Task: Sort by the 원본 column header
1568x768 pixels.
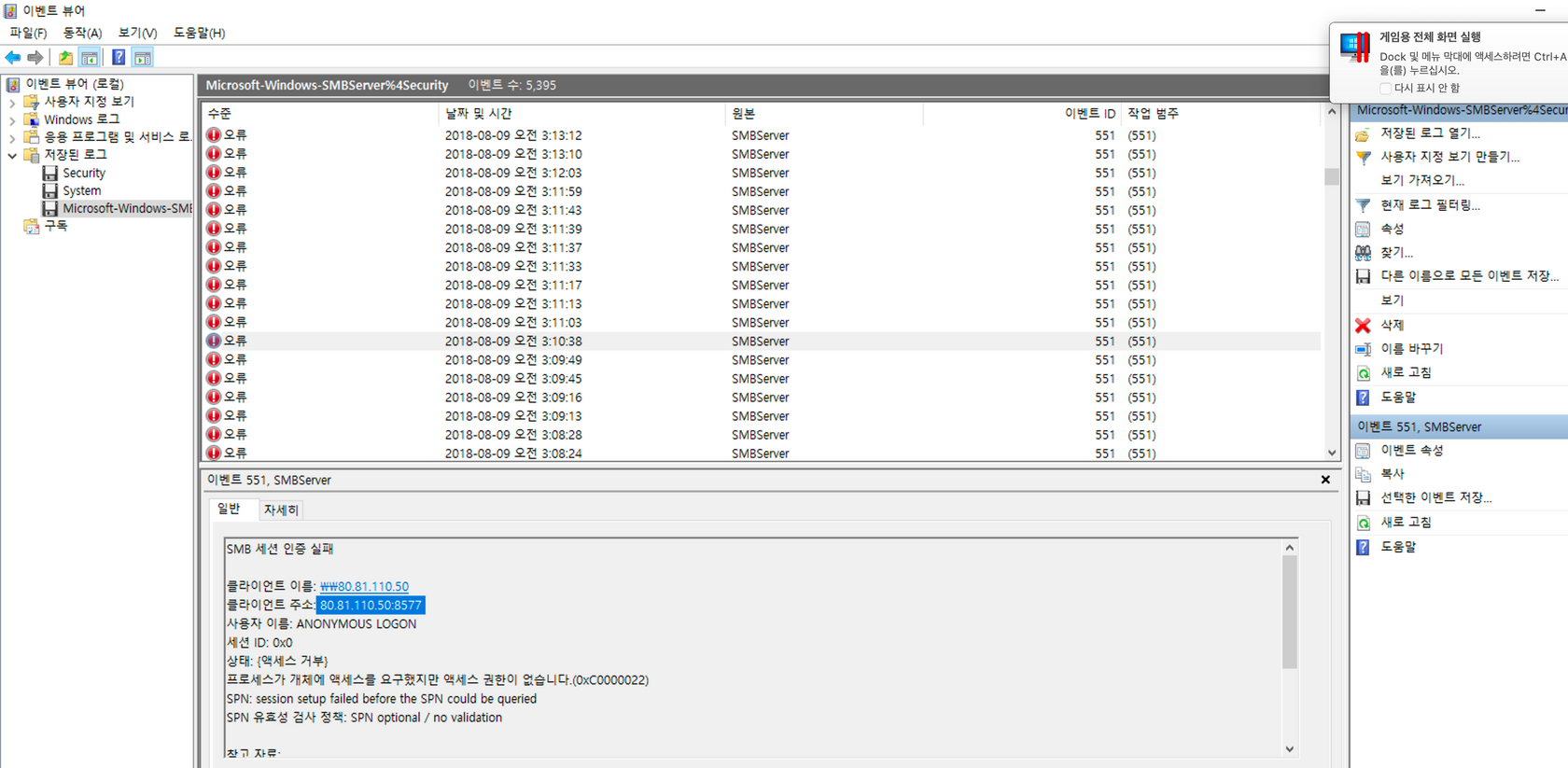Action: pos(824,113)
